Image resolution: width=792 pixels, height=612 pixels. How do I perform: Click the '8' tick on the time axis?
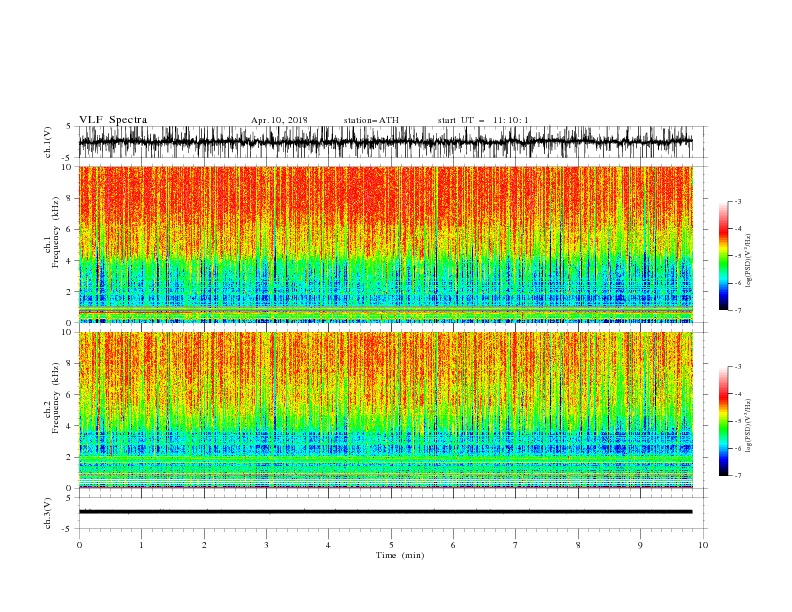(x=578, y=545)
